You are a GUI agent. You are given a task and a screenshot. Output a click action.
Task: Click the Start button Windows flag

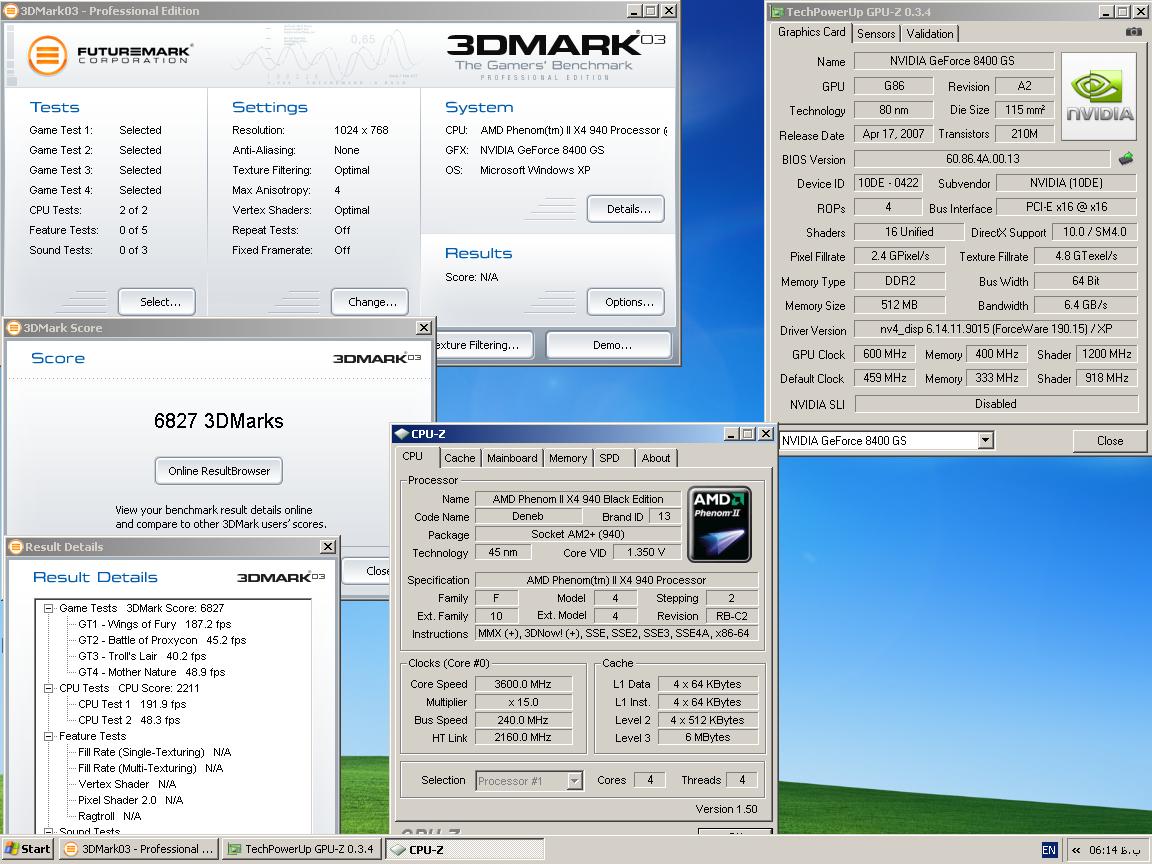(x=12, y=849)
